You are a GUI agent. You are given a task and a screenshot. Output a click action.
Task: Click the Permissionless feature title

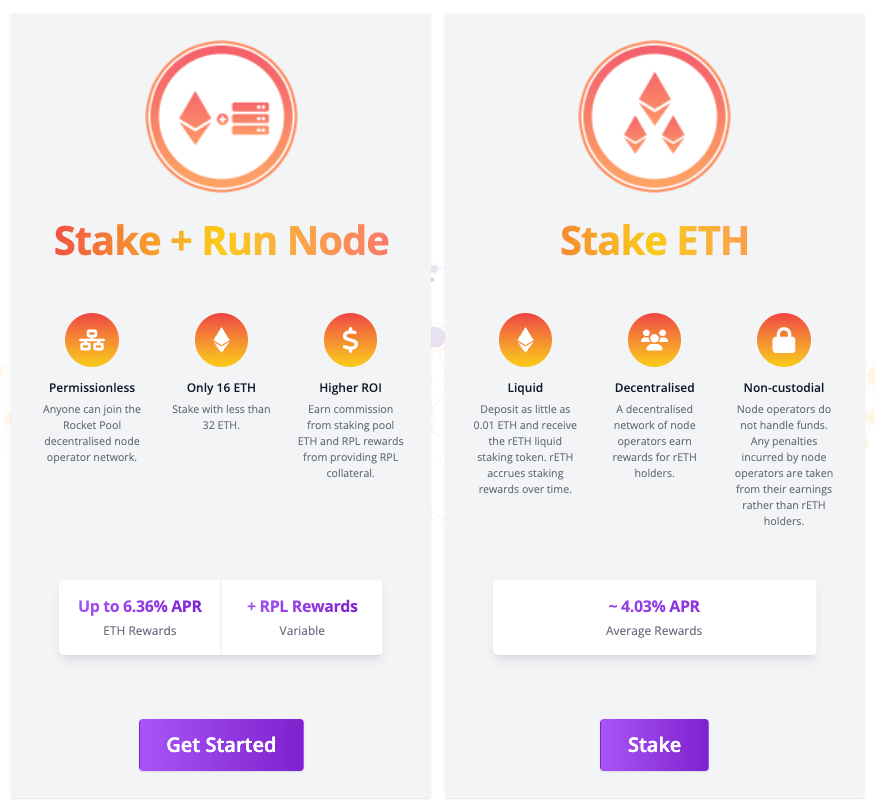(x=92, y=387)
